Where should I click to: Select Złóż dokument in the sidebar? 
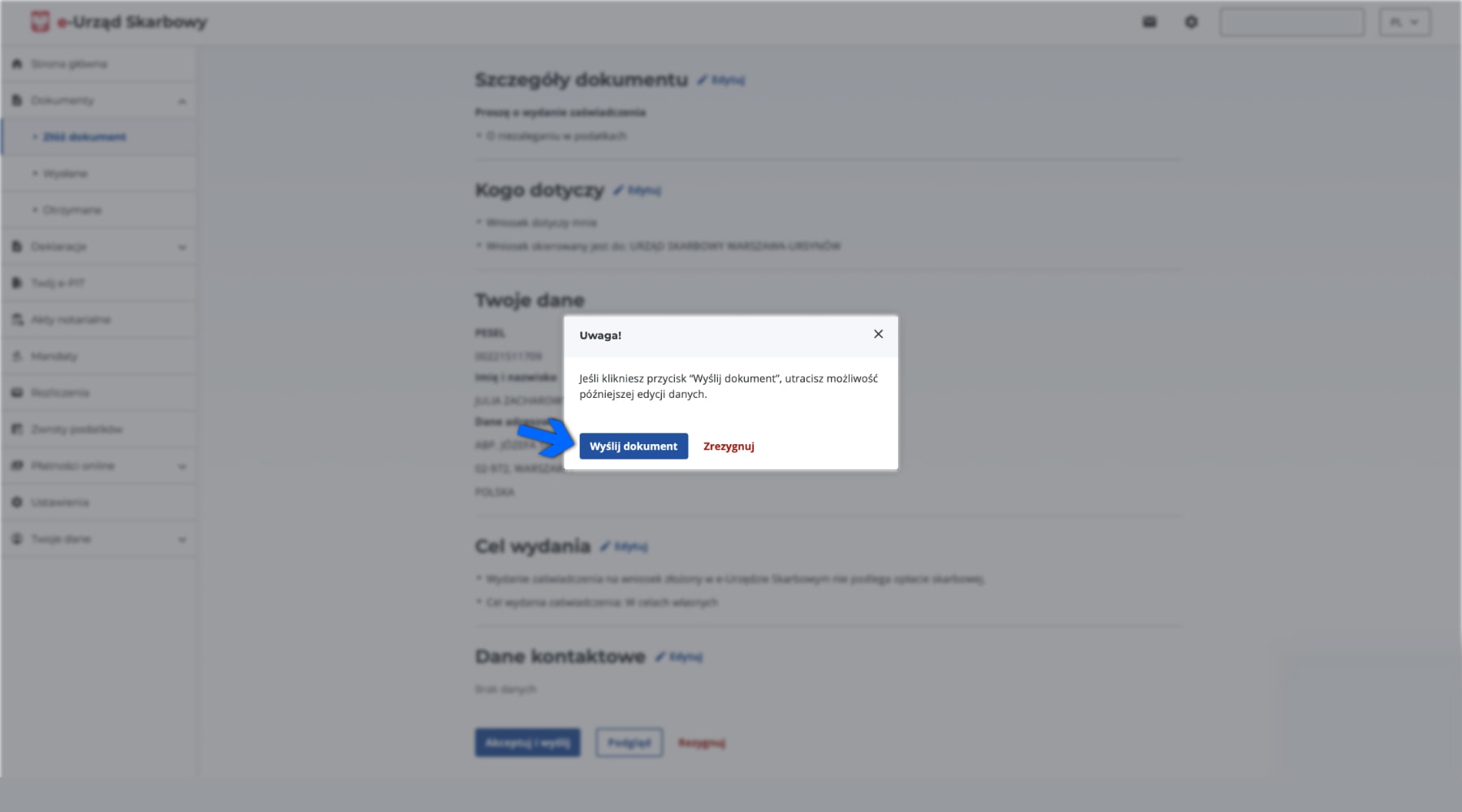(x=84, y=137)
